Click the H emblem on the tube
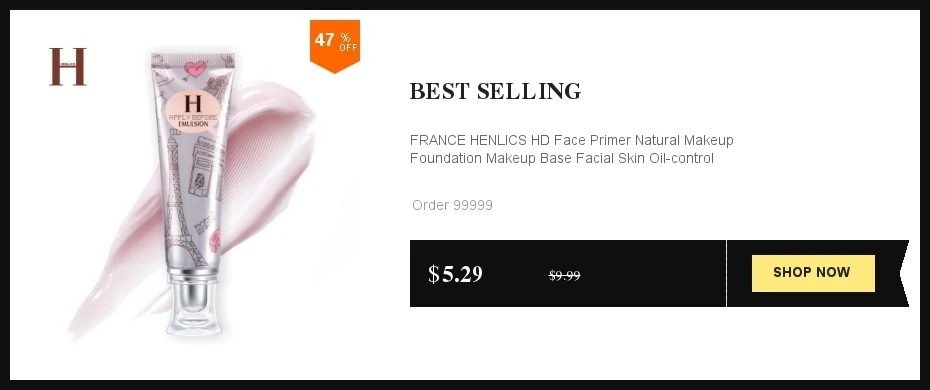This screenshot has height=390, width=930. [193, 103]
